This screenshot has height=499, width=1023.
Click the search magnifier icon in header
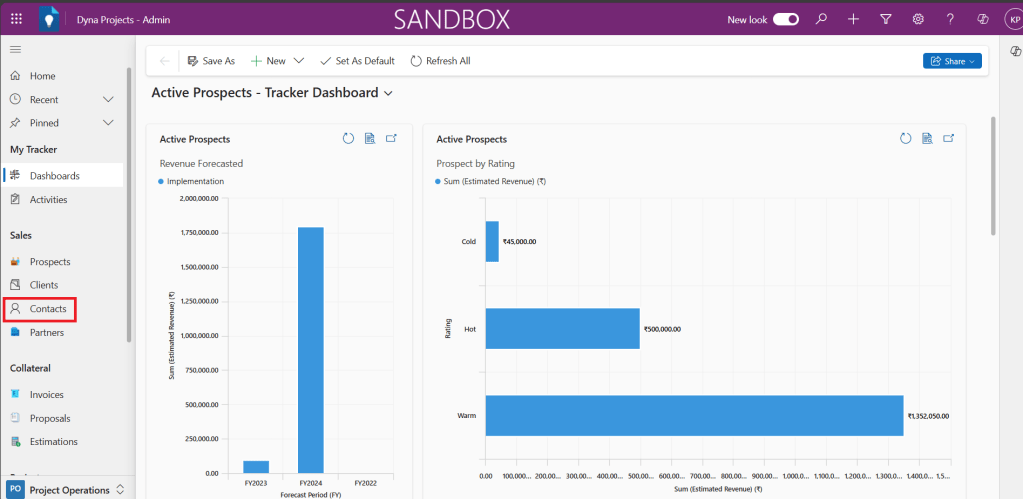coord(821,19)
